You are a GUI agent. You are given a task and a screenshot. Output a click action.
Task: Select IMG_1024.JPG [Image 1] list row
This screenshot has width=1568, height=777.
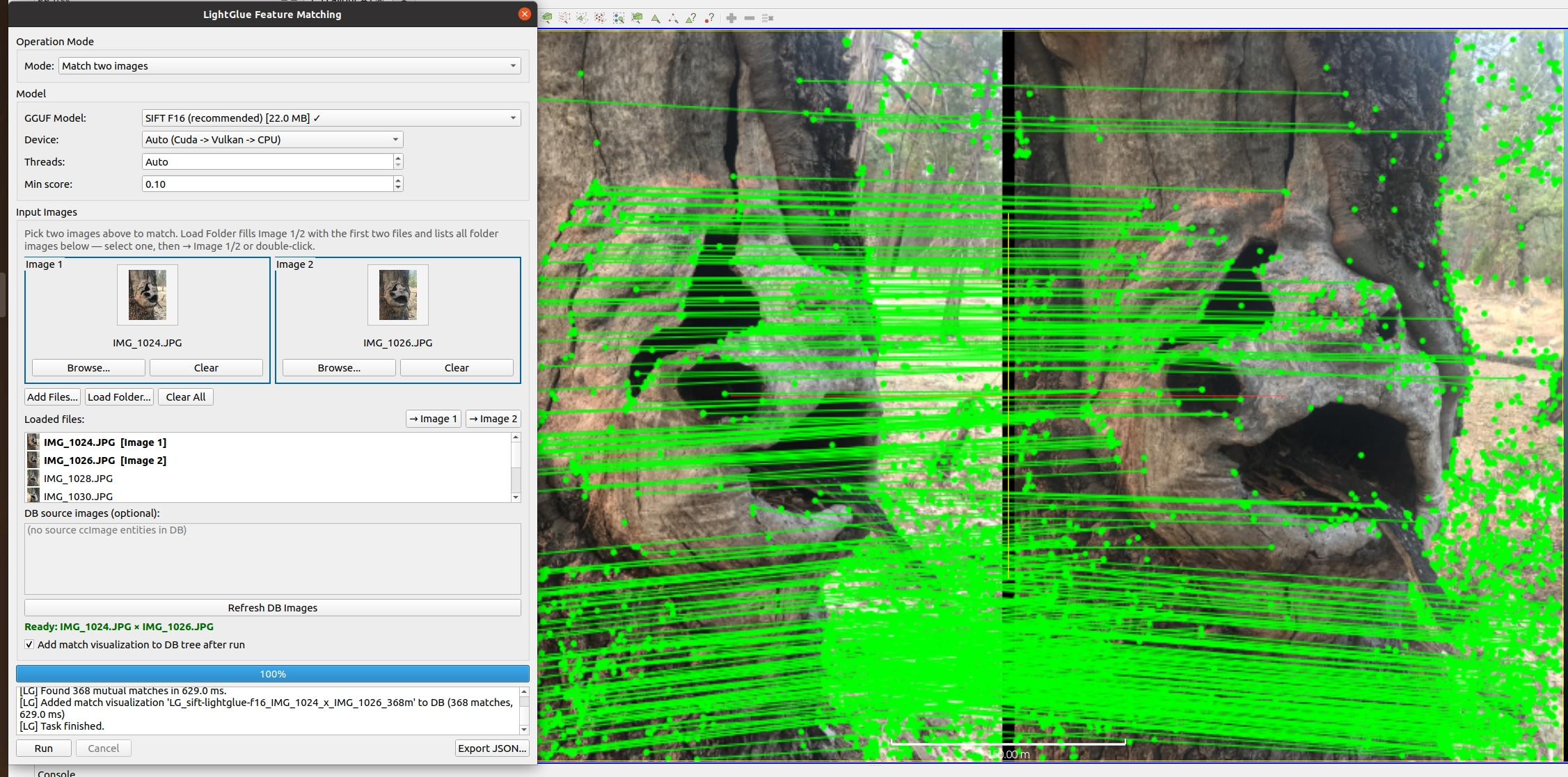(x=268, y=442)
